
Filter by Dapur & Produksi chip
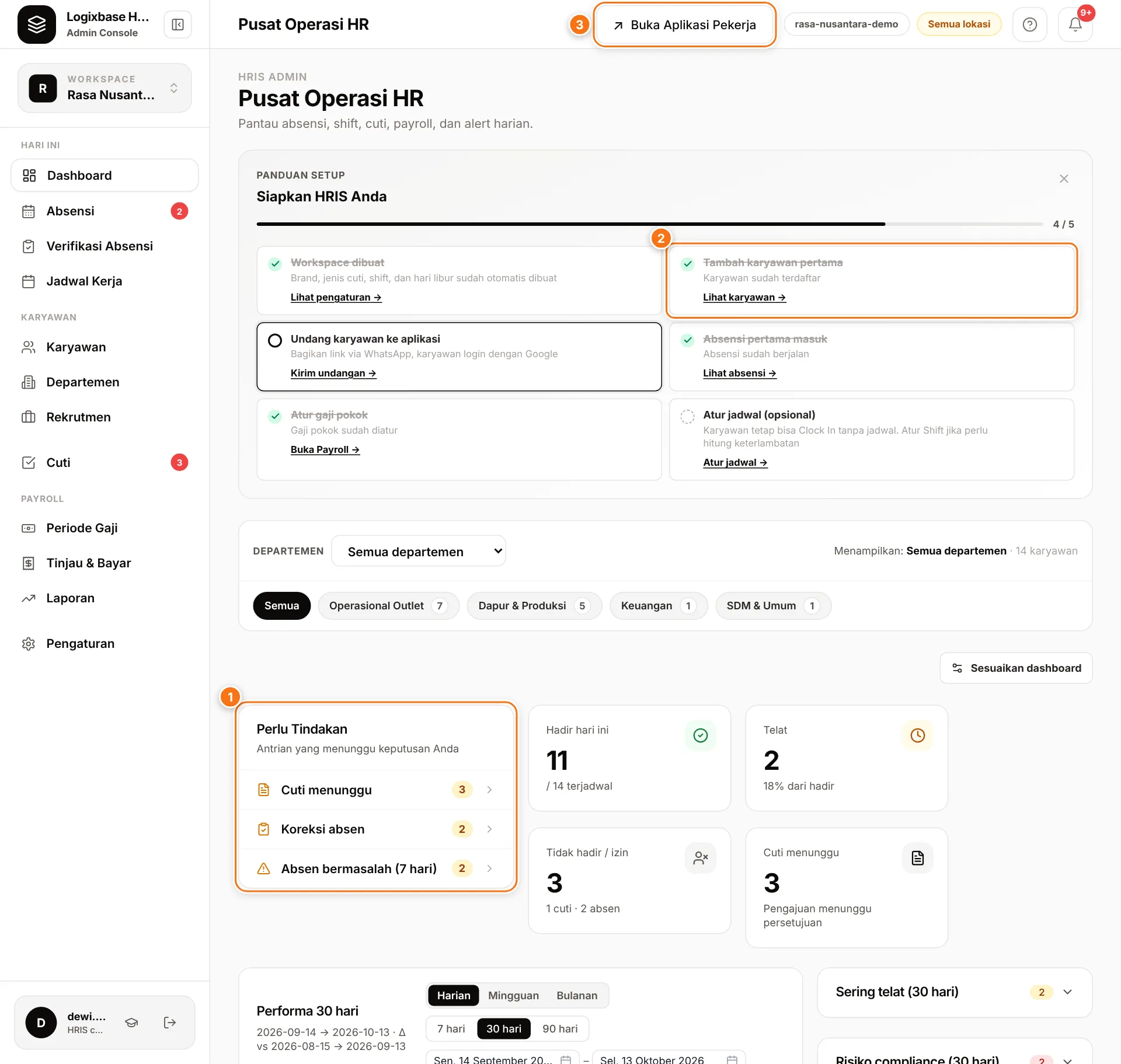534,605
